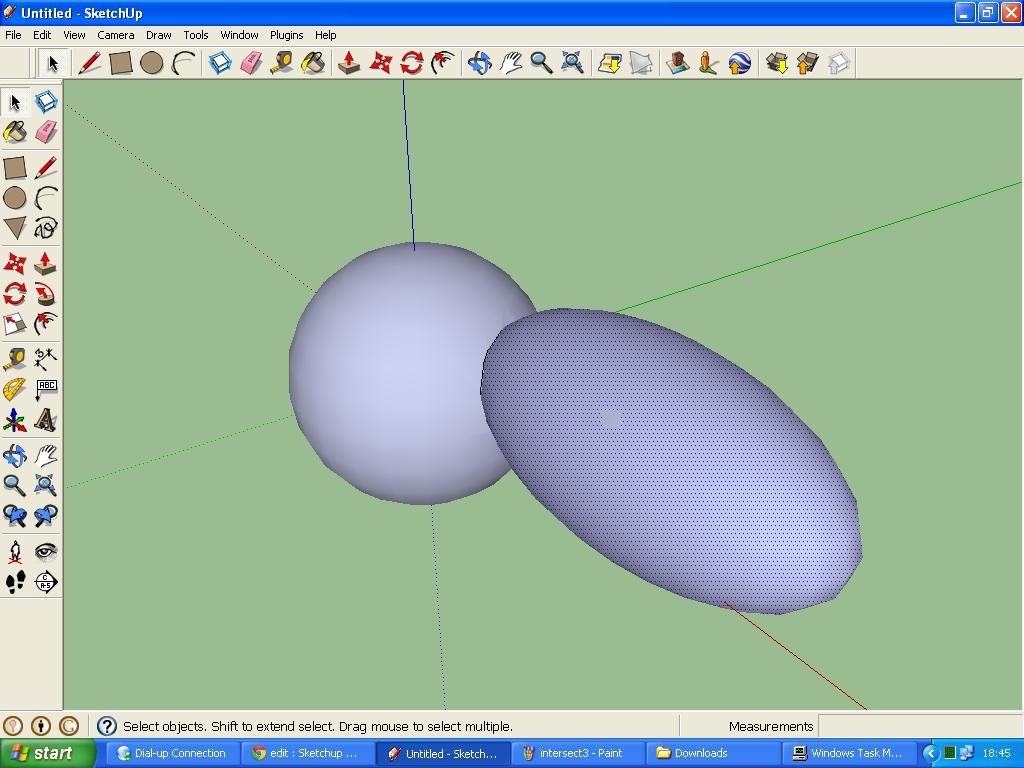Screen dimensions: 1024x768
Task: Select the Section Plane tool
Action: tap(46, 582)
